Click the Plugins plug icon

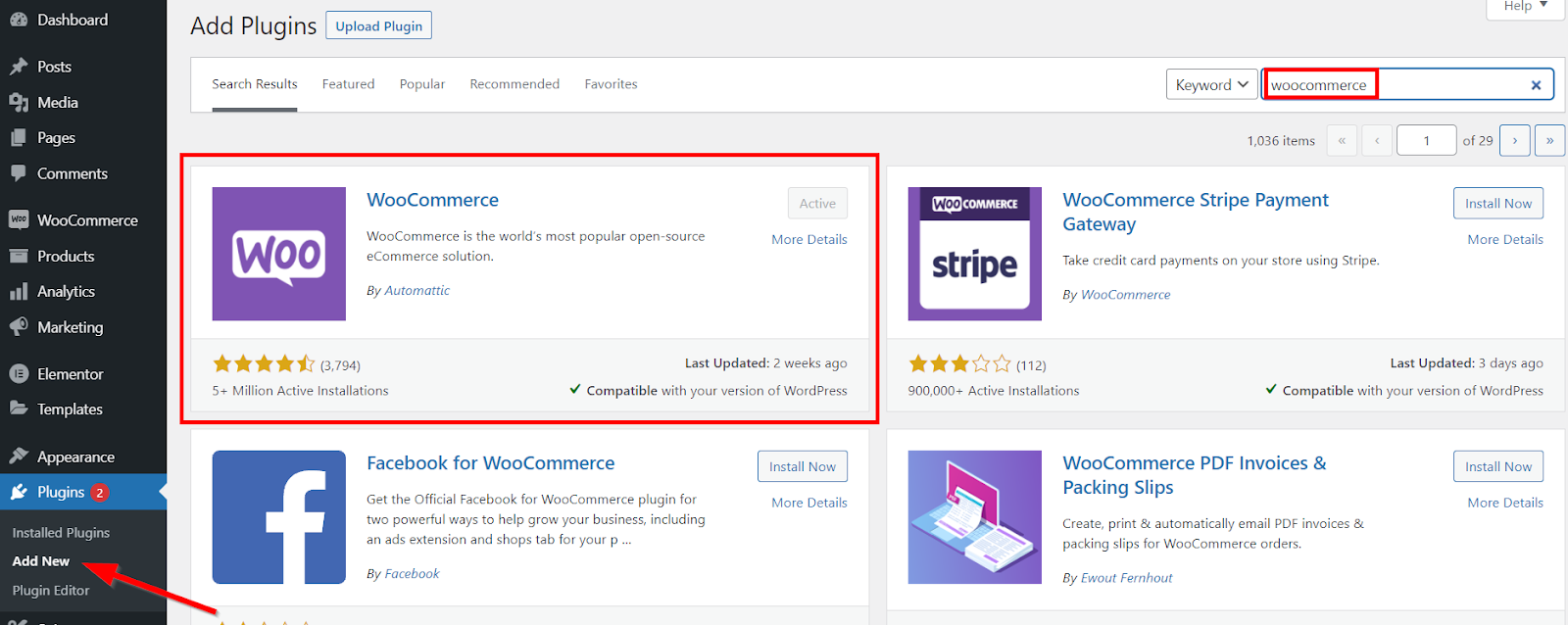(19, 492)
